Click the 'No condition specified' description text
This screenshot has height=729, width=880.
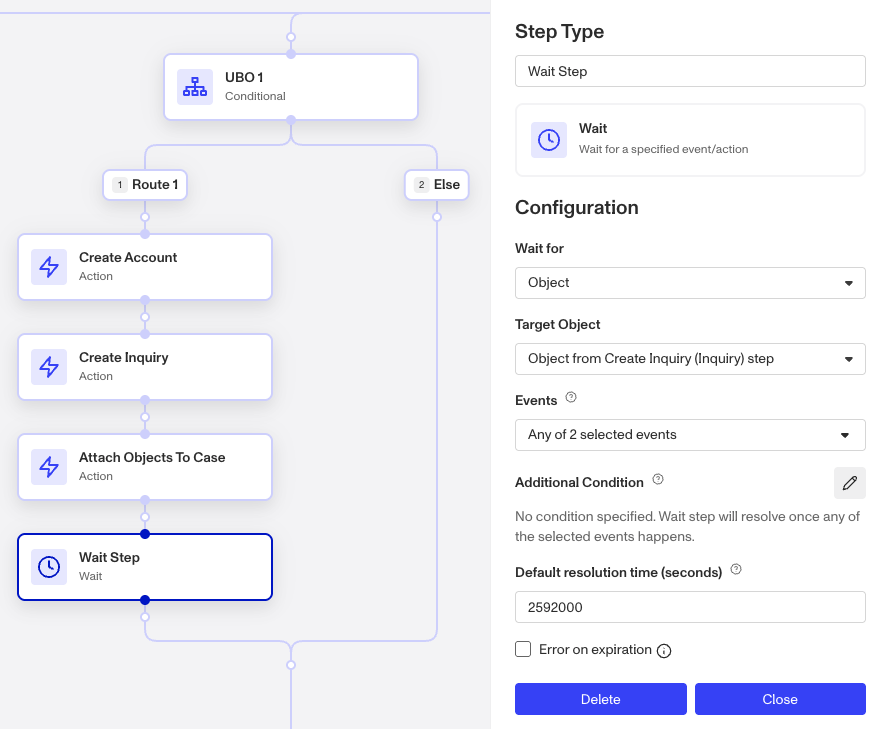688,526
